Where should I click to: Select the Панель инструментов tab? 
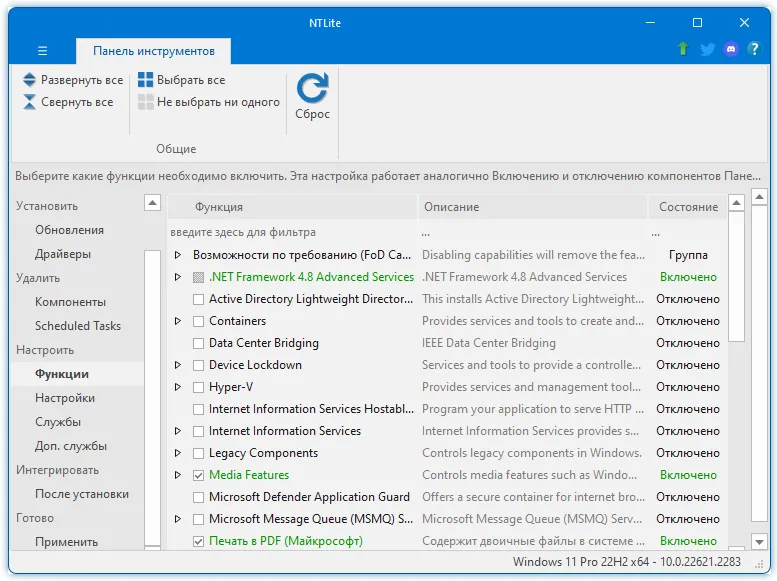154,51
